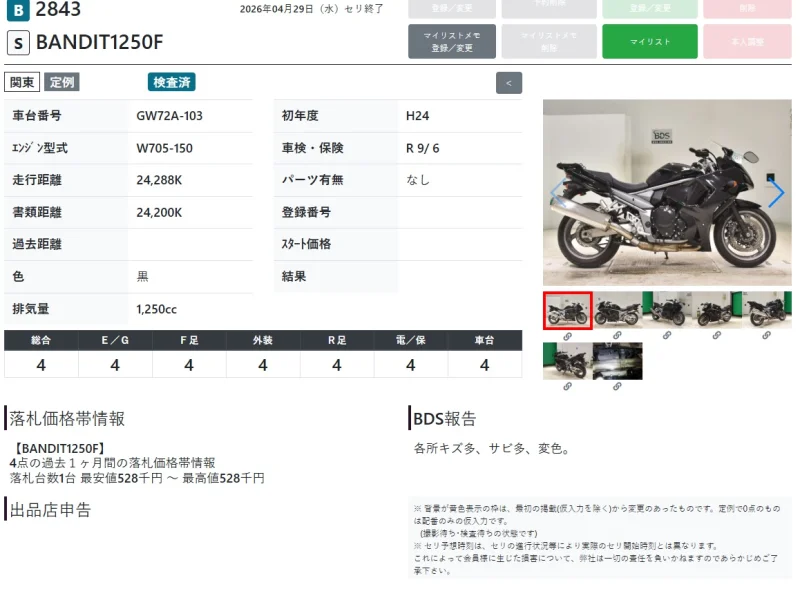
Task: Select the second thumbnail showing the bike's right side
Action: (x=617, y=310)
